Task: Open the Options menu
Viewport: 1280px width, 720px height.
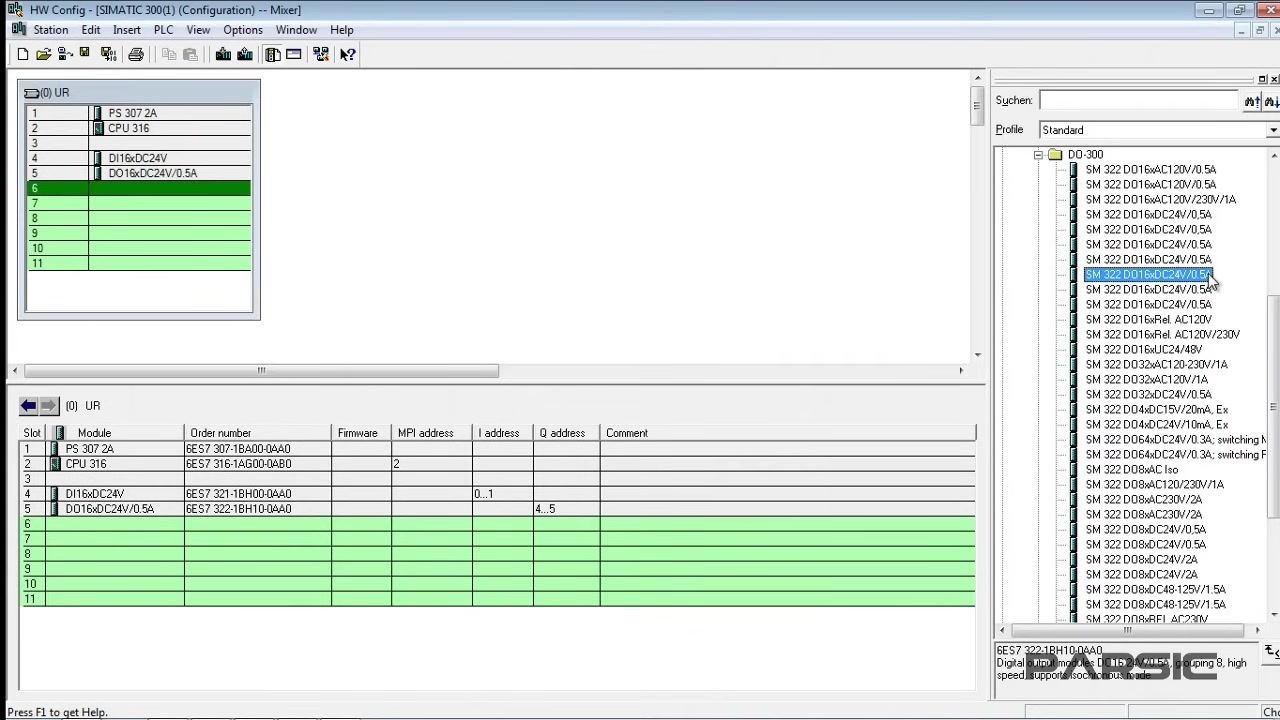Action: click(243, 30)
